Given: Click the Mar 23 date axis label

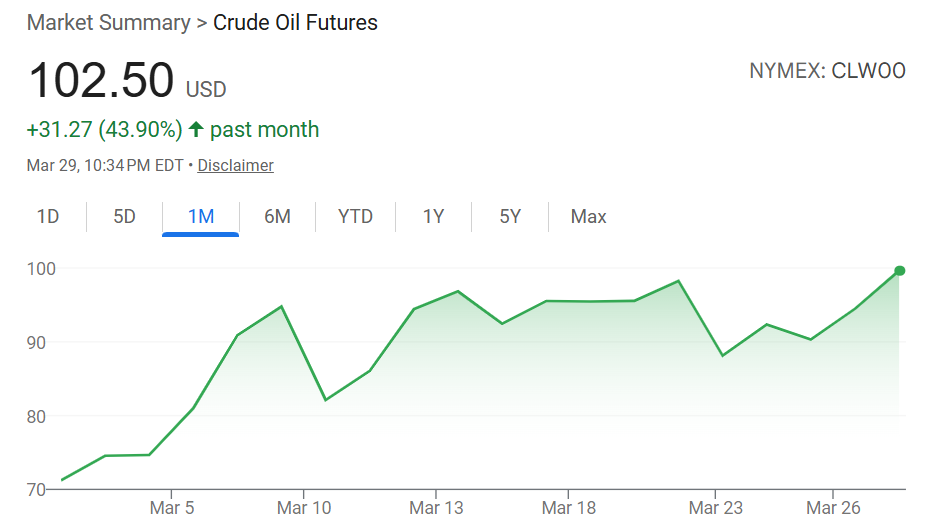Looking at the screenshot, I should [716, 508].
